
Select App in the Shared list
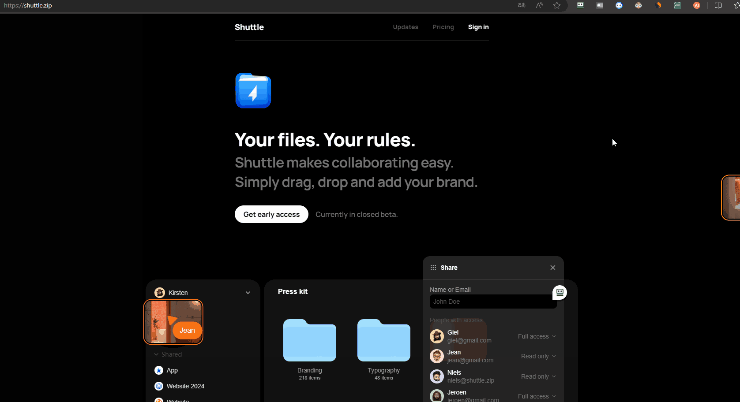point(172,370)
